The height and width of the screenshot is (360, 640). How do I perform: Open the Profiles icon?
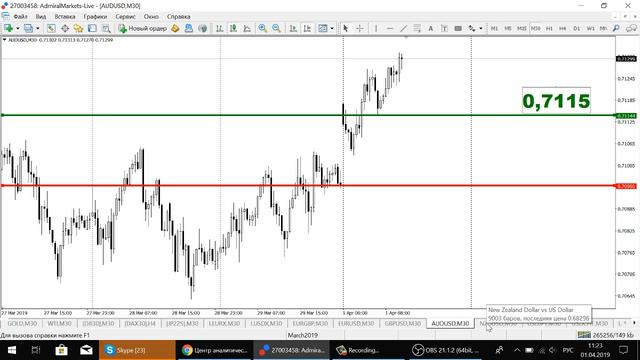click(x=28, y=28)
